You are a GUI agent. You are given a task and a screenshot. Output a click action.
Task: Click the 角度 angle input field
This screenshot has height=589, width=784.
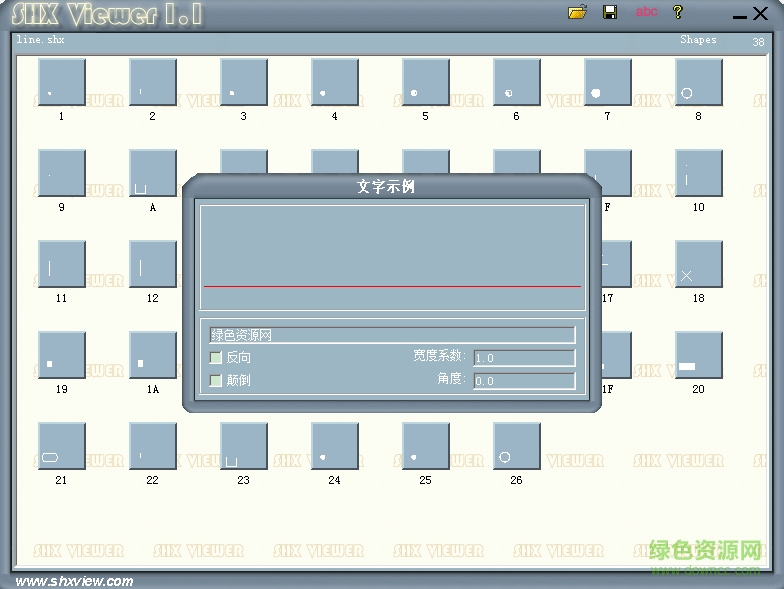coord(524,381)
